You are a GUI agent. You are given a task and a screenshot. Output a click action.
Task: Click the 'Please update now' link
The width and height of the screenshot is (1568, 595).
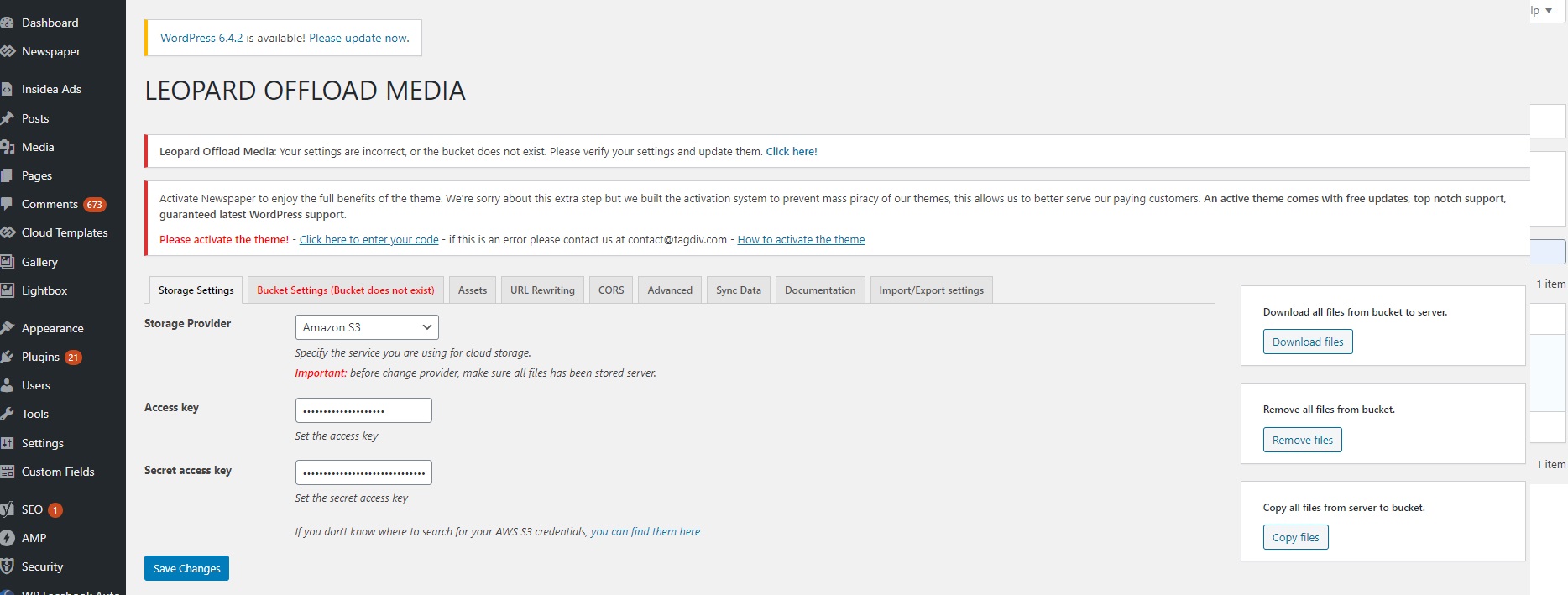(x=358, y=38)
